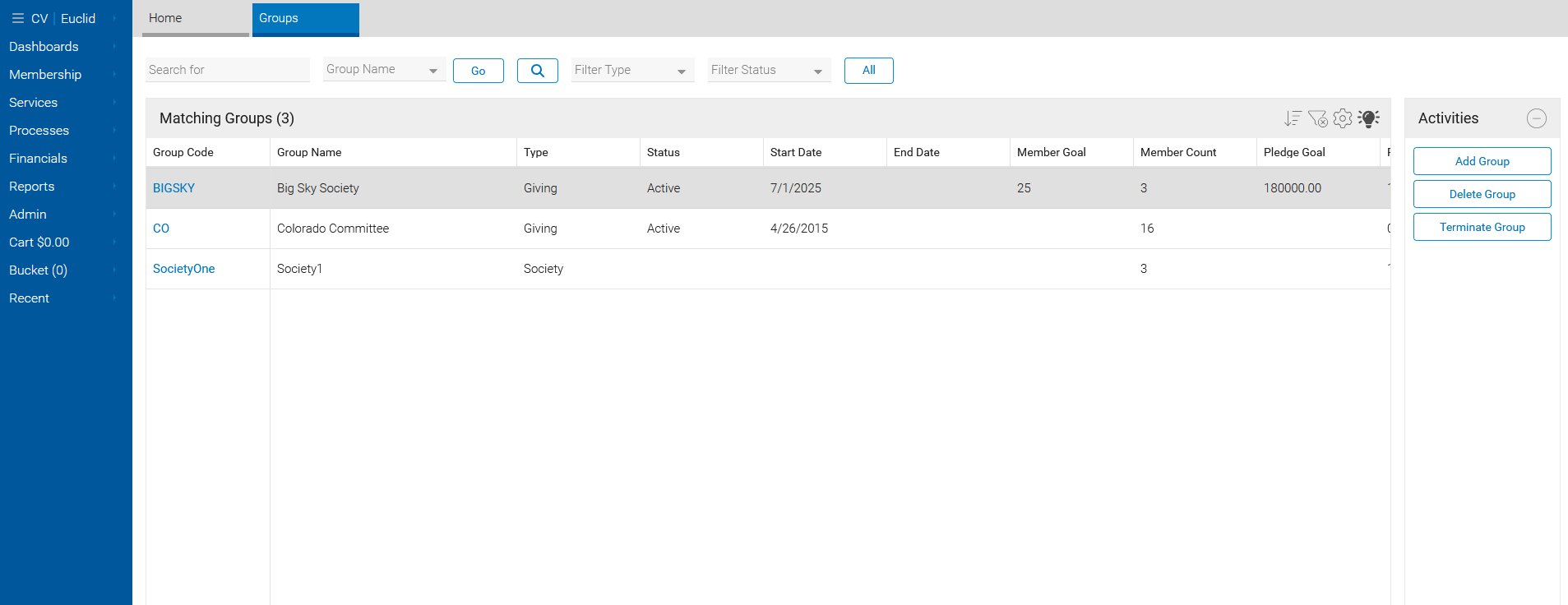Sort by the Start Date column header

(825, 152)
